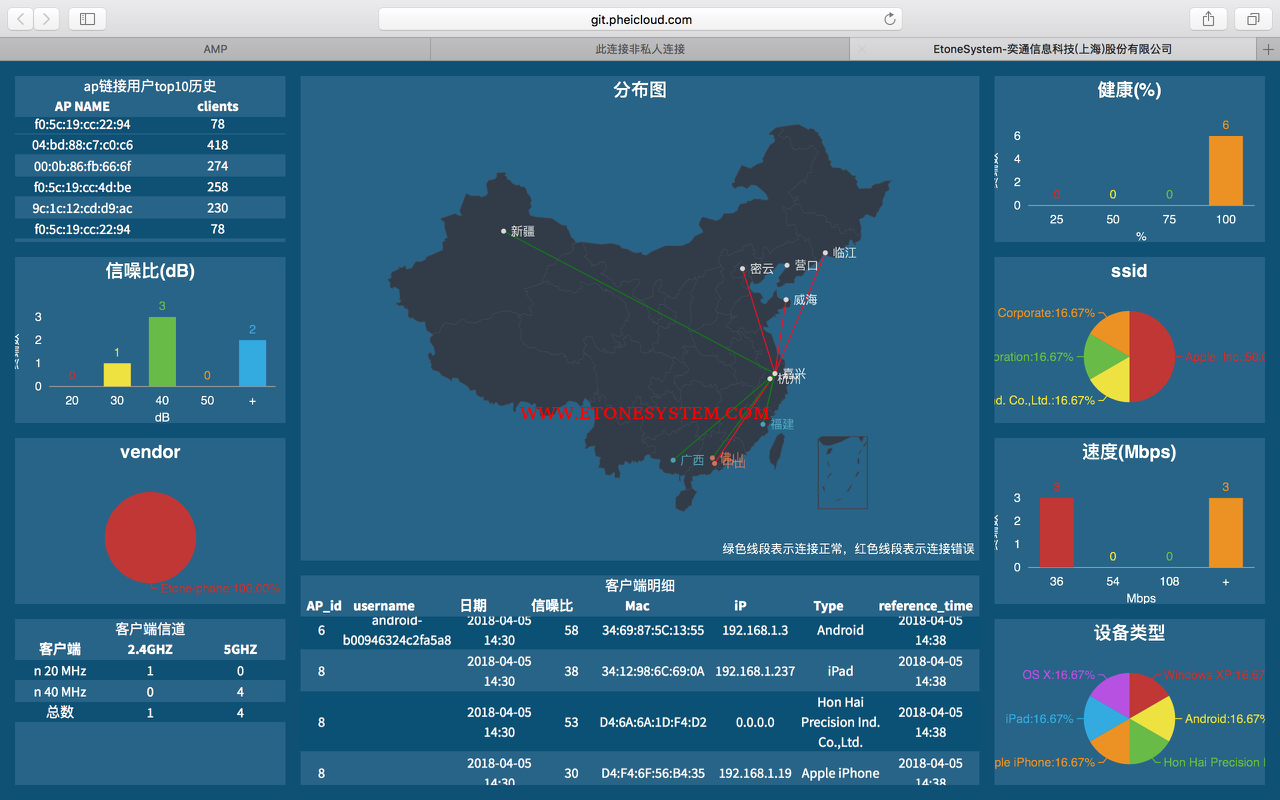Click the Mac address 34:69:87:5C:13:55
This screenshot has width=1280, height=800.
pos(653,630)
